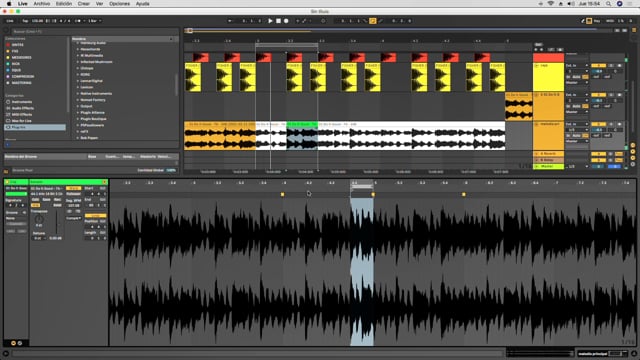Select MIDI Effects category in browser
Viewport: 640px width, 360px height.
click(x=22, y=115)
